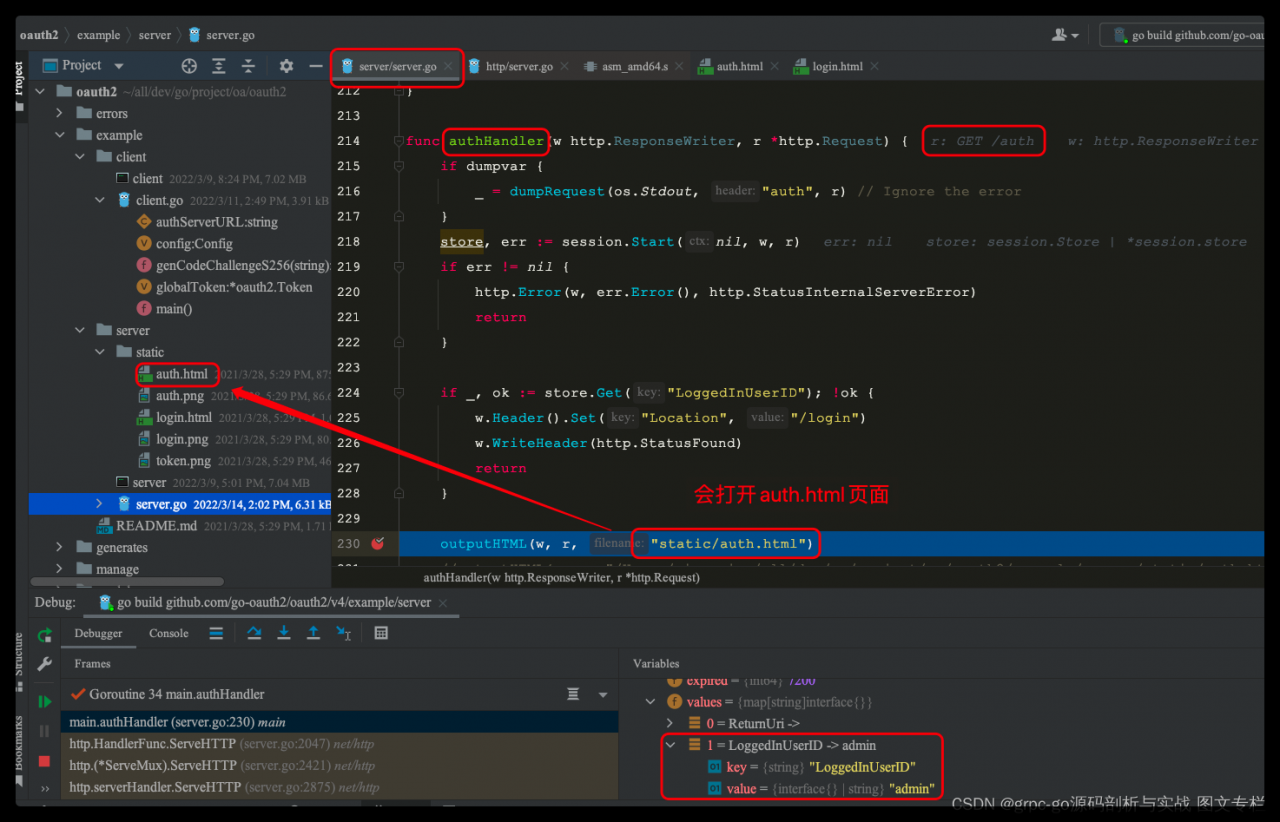The width and height of the screenshot is (1280, 822).
Task: Open Evaluate Expression calculator icon
Action: click(x=381, y=633)
